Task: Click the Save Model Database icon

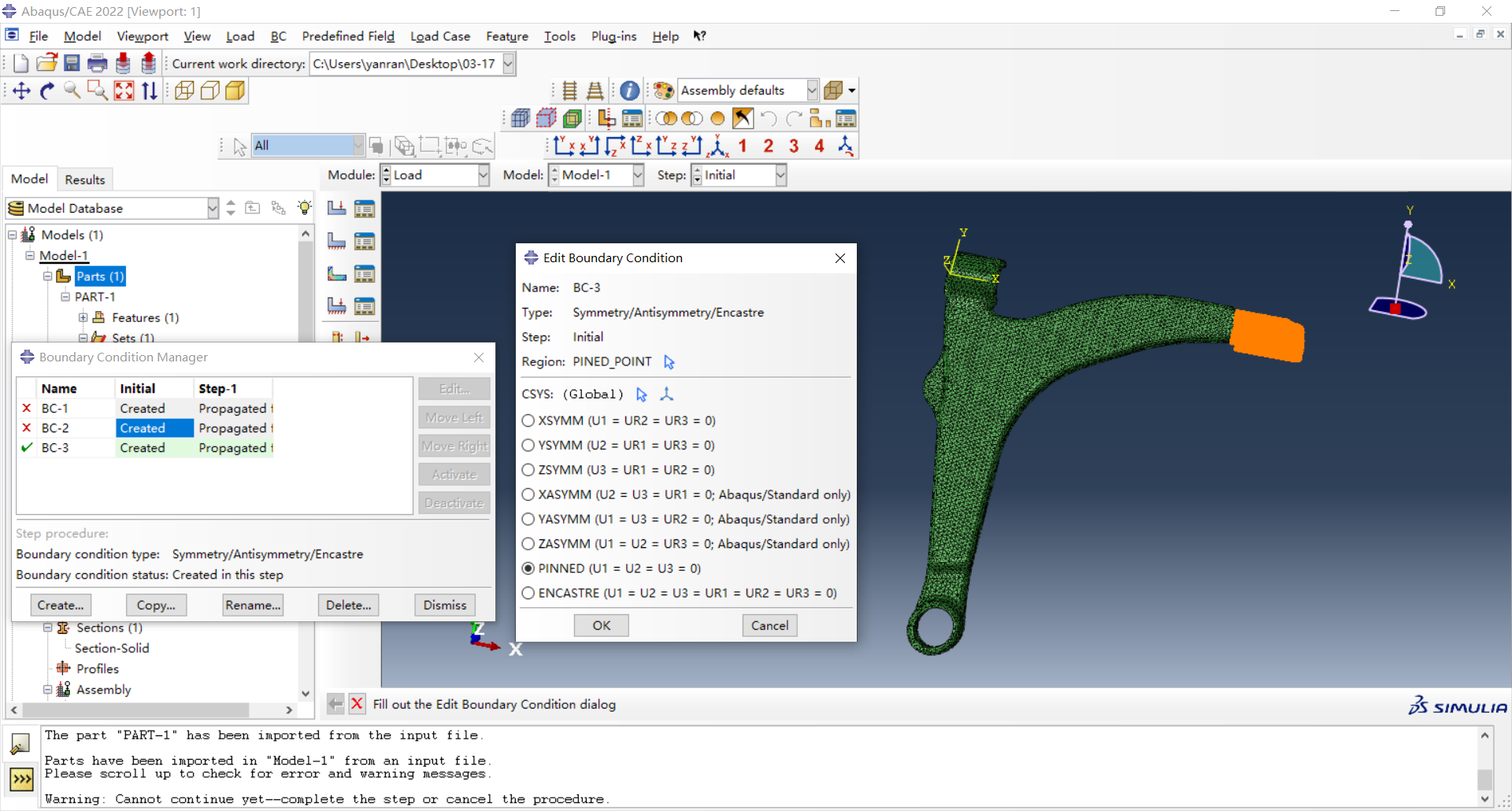Action: [72, 63]
